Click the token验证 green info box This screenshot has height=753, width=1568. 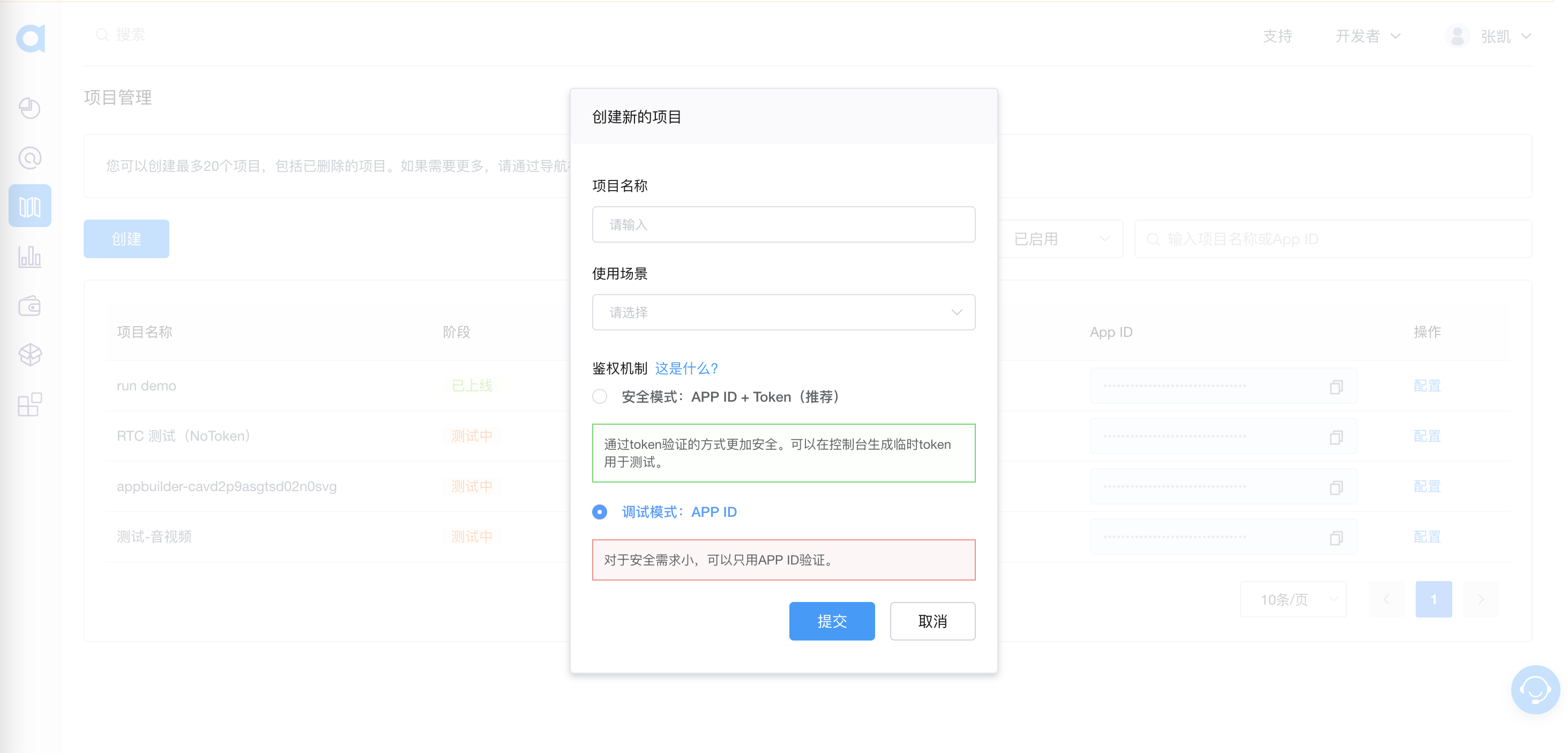pyautogui.click(x=783, y=453)
